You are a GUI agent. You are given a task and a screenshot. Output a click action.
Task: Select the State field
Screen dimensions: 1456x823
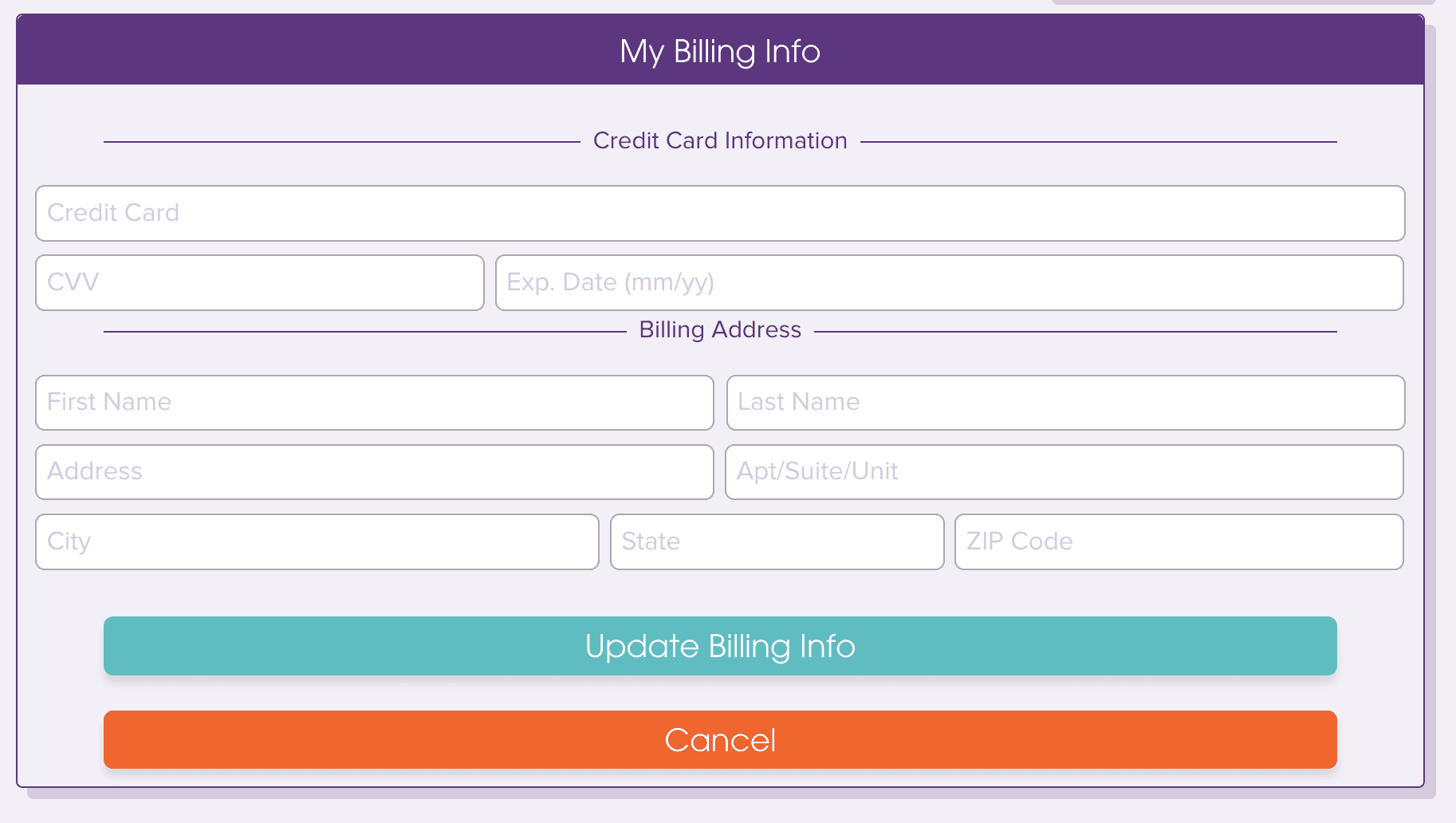777,541
